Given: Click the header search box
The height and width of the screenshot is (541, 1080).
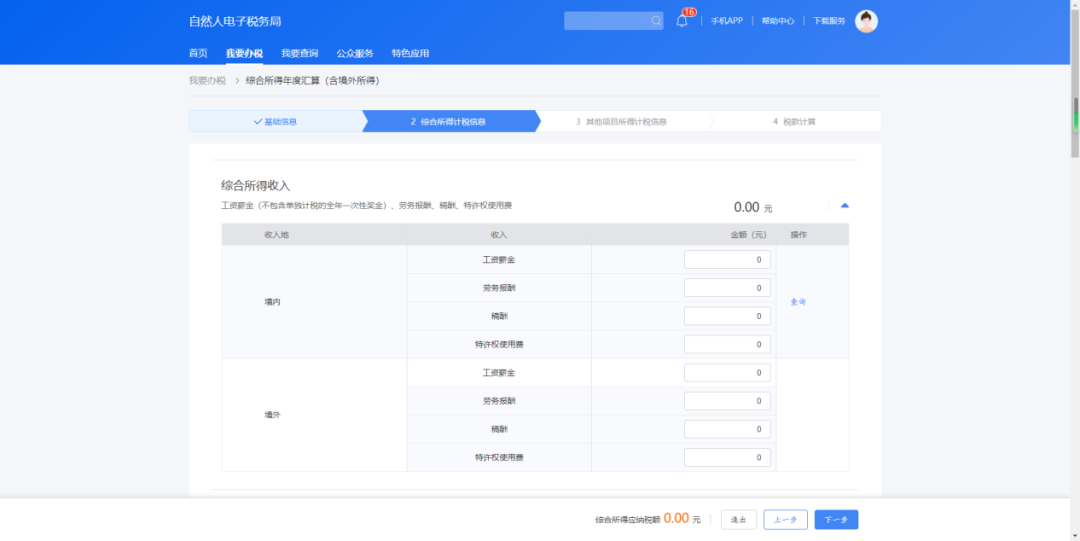Looking at the screenshot, I should [613, 21].
